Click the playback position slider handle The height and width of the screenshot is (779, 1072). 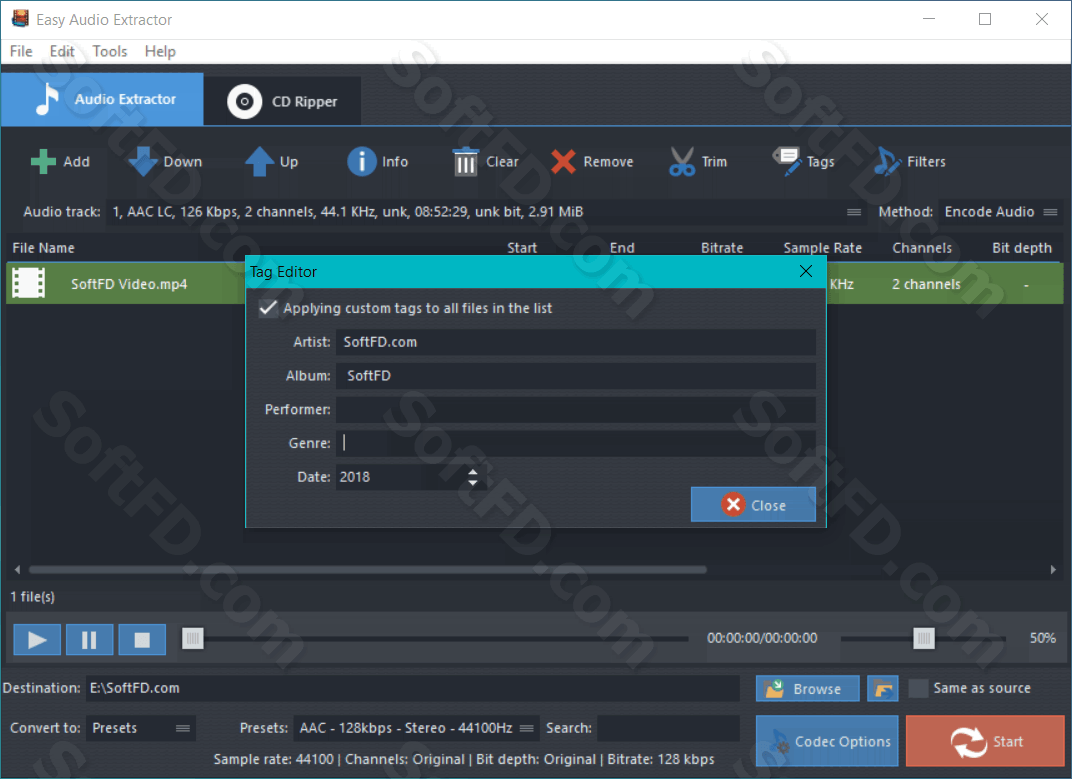[193, 639]
